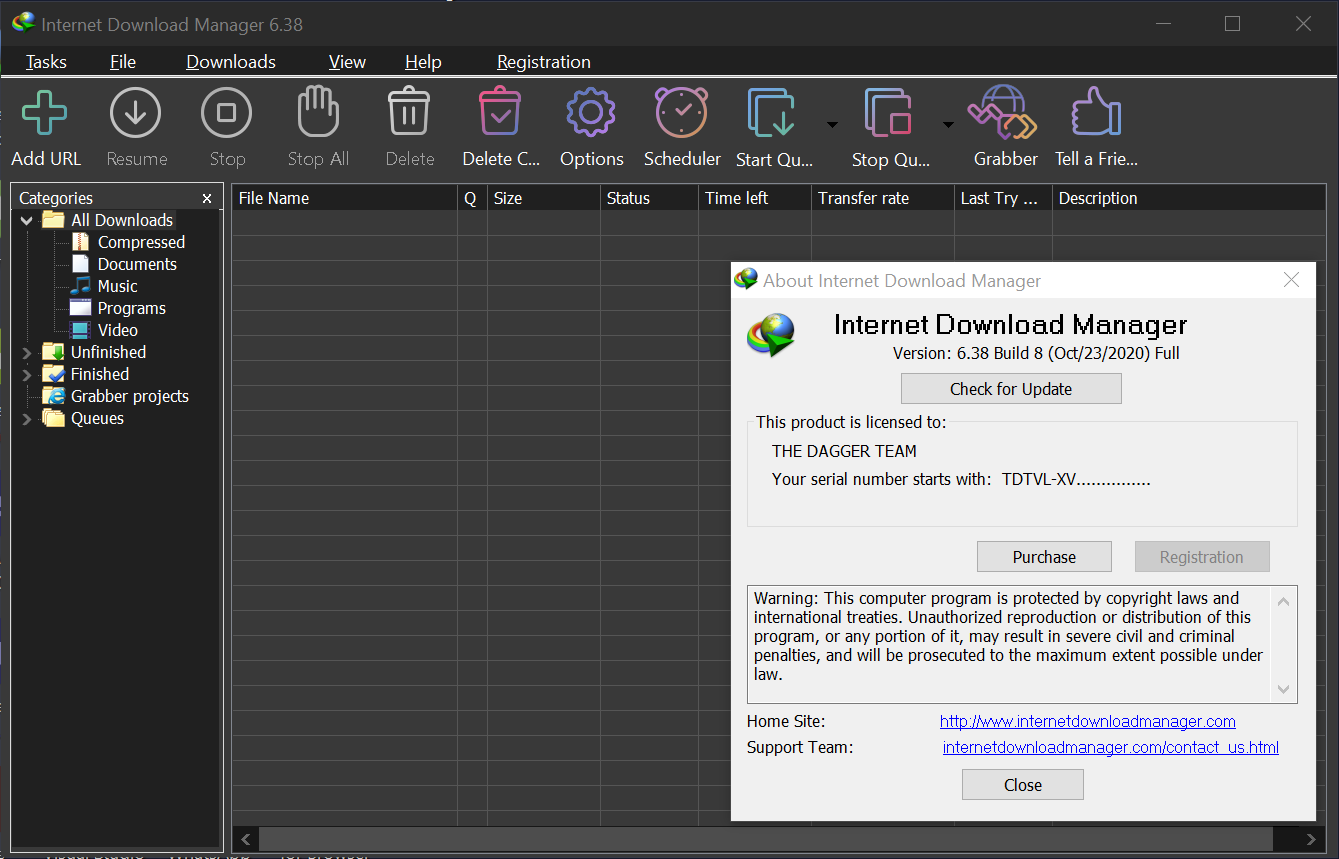1339x859 pixels.
Task: Open the Tasks menu
Action: [46, 62]
